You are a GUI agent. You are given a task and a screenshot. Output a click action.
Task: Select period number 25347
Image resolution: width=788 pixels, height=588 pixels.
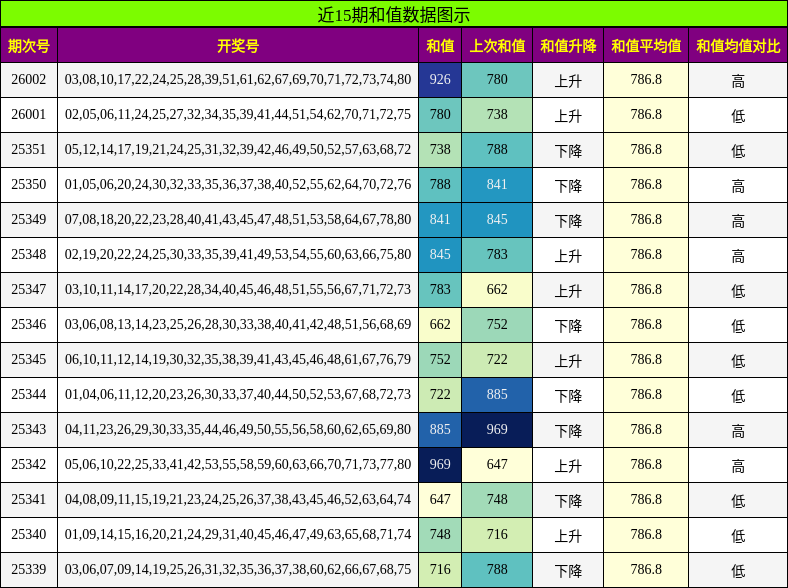coord(29,289)
